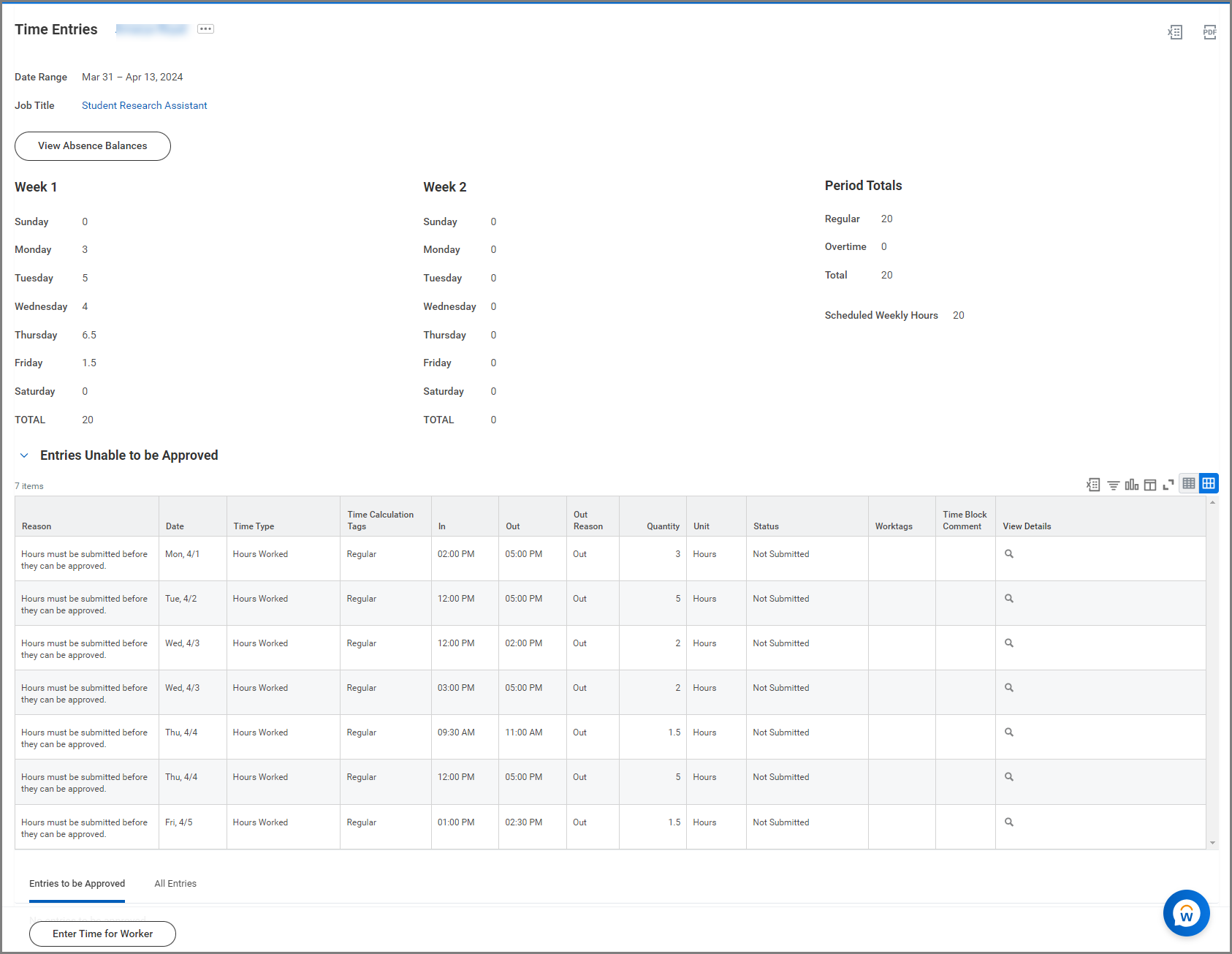Click the table scrollbar down arrow
Image resolution: width=1232 pixels, height=954 pixels.
(x=1212, y=843)
